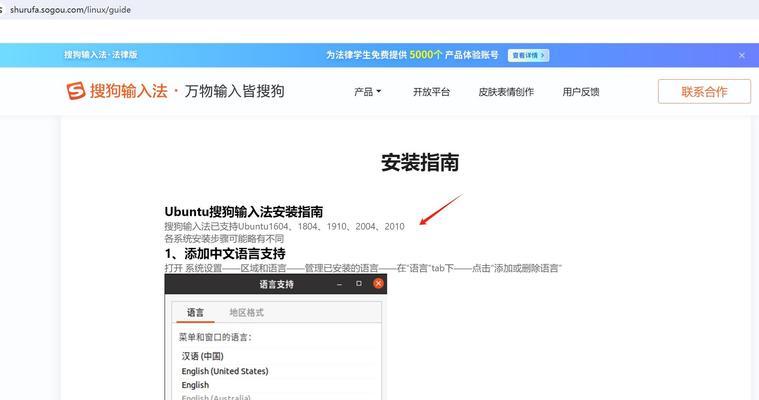Maximize the 语言支持 dialog window
This screenshot has height=400, width=759.
359,283
